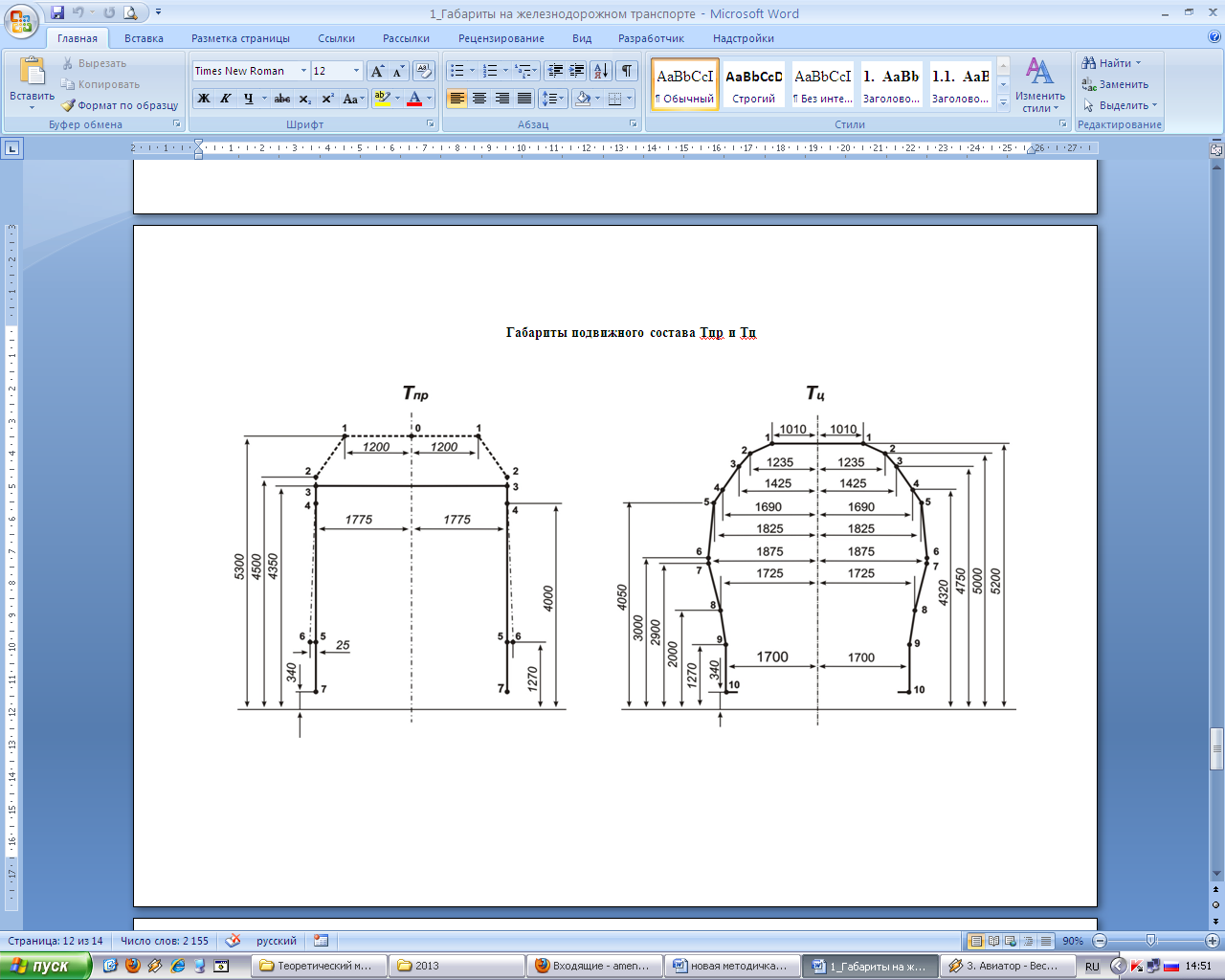Open the Times New Roman font dropdown

(x=303, y=71)
